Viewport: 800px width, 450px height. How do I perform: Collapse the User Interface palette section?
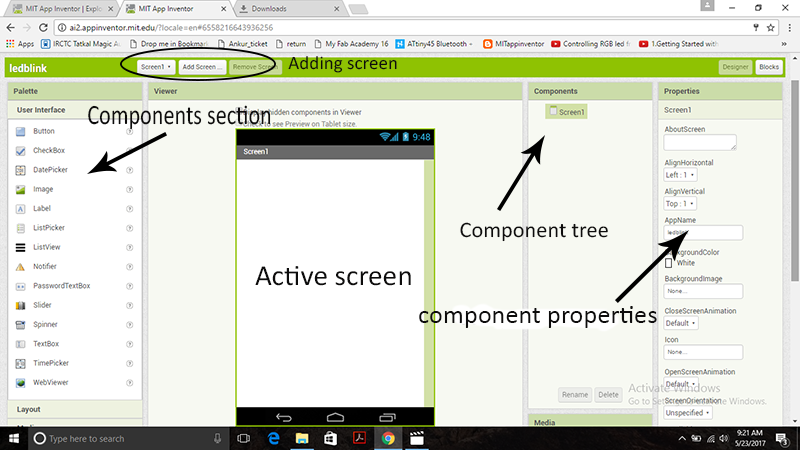(x=75, y=110)
